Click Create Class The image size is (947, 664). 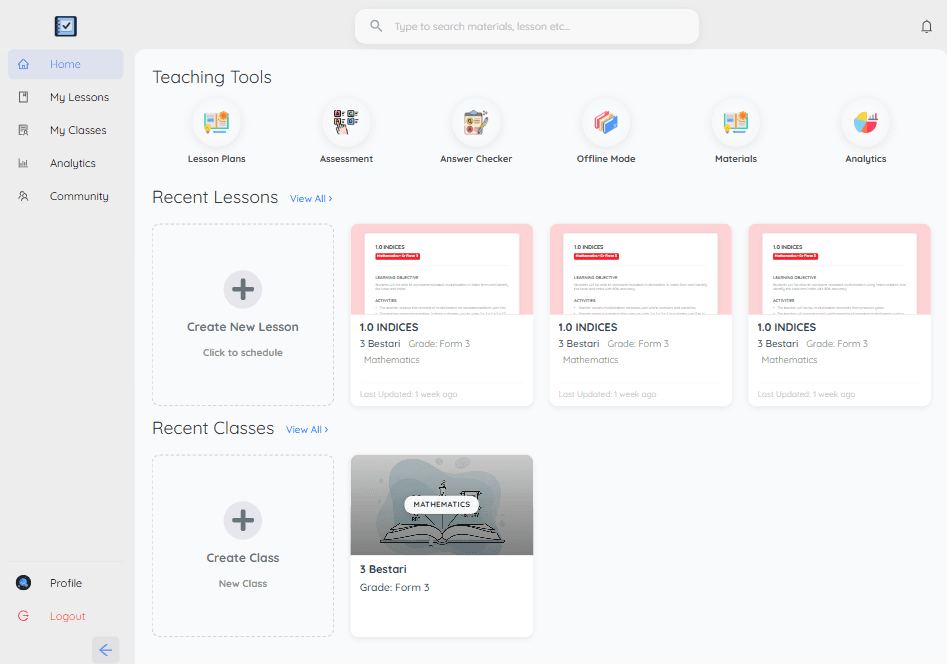(242, 545)
